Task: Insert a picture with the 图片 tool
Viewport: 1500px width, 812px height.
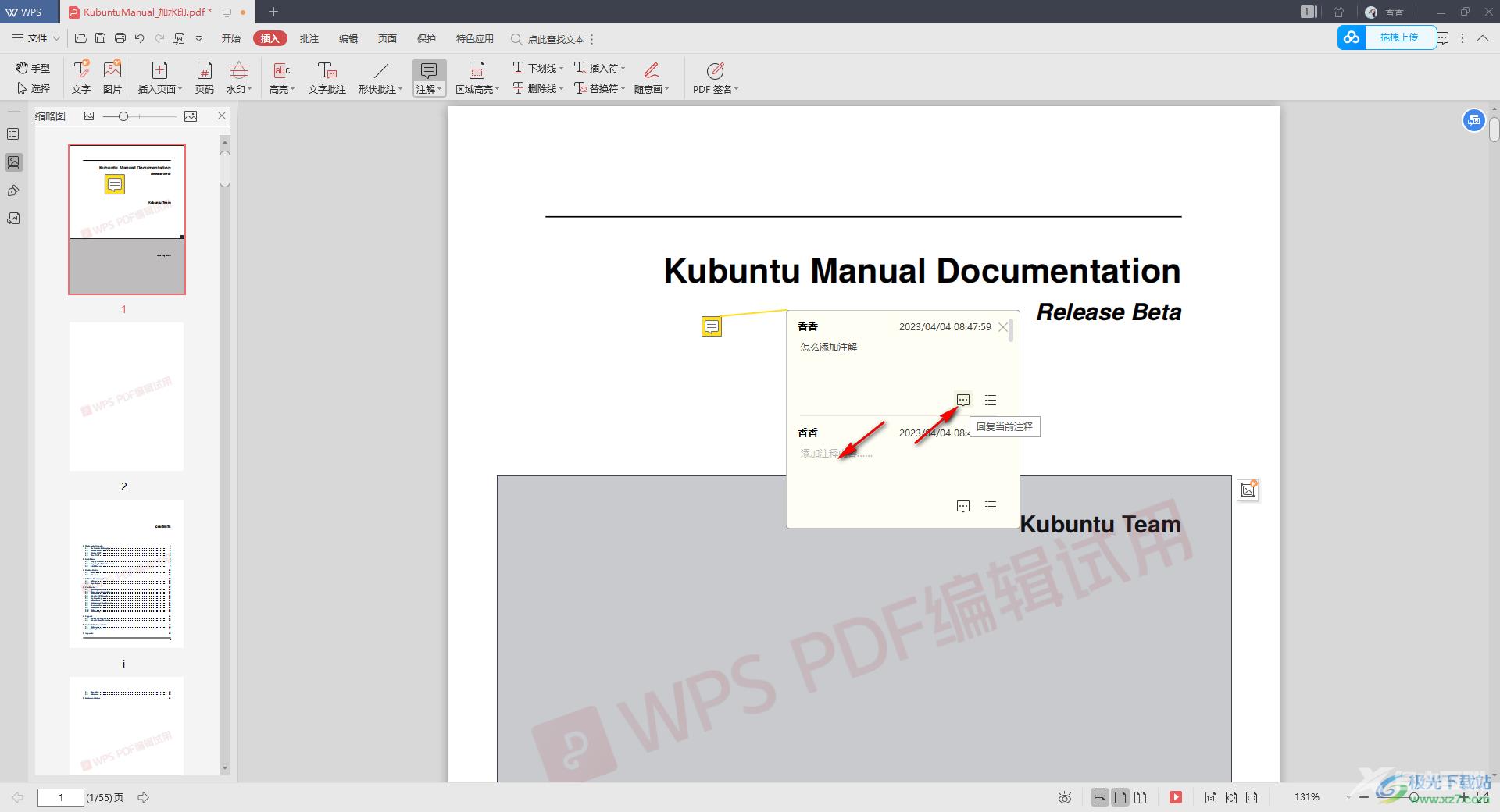Action: 112,77
